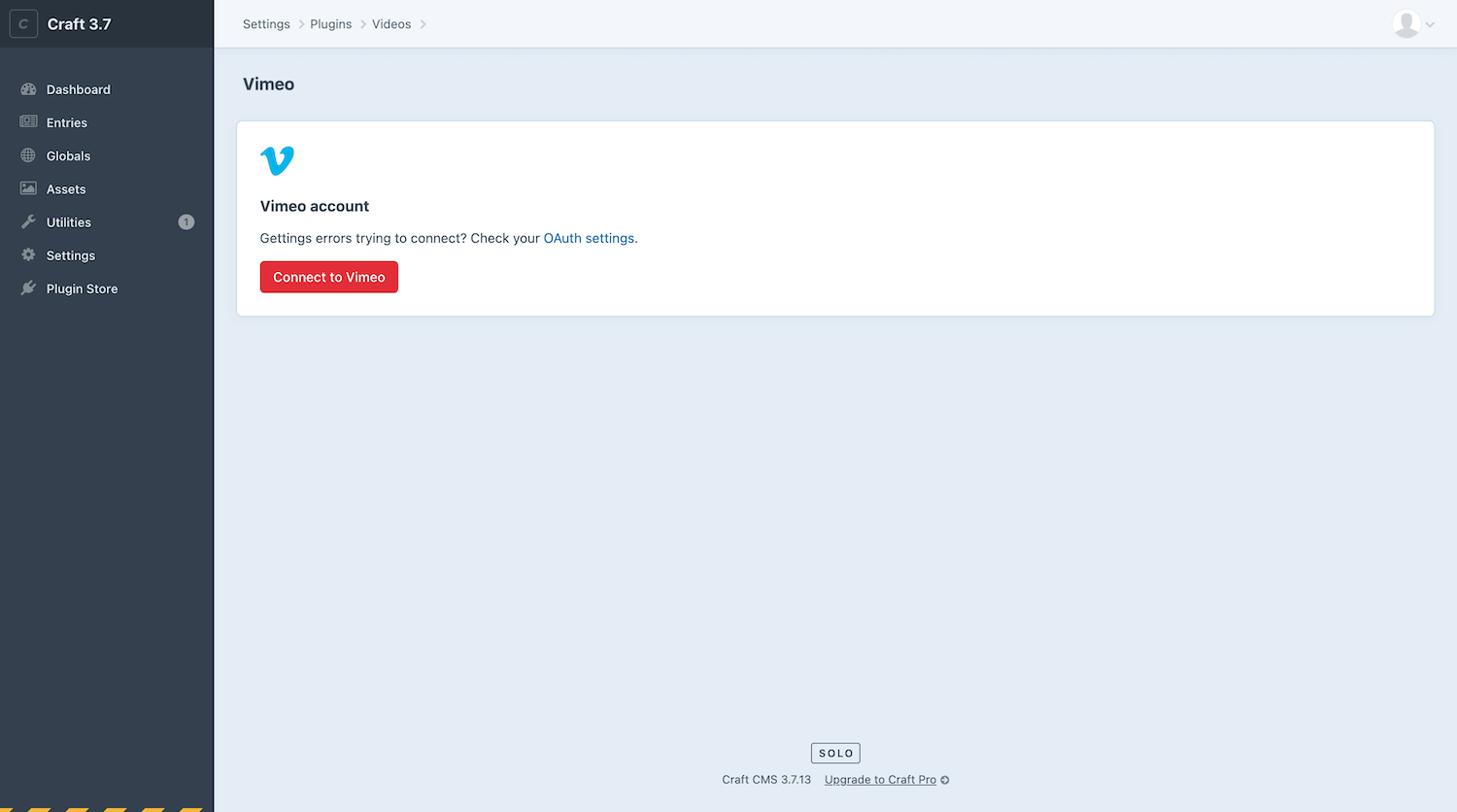This screenshot has height=812, width=1457.
Task: Click the Vimeo logo
Action: pos(278,159)
